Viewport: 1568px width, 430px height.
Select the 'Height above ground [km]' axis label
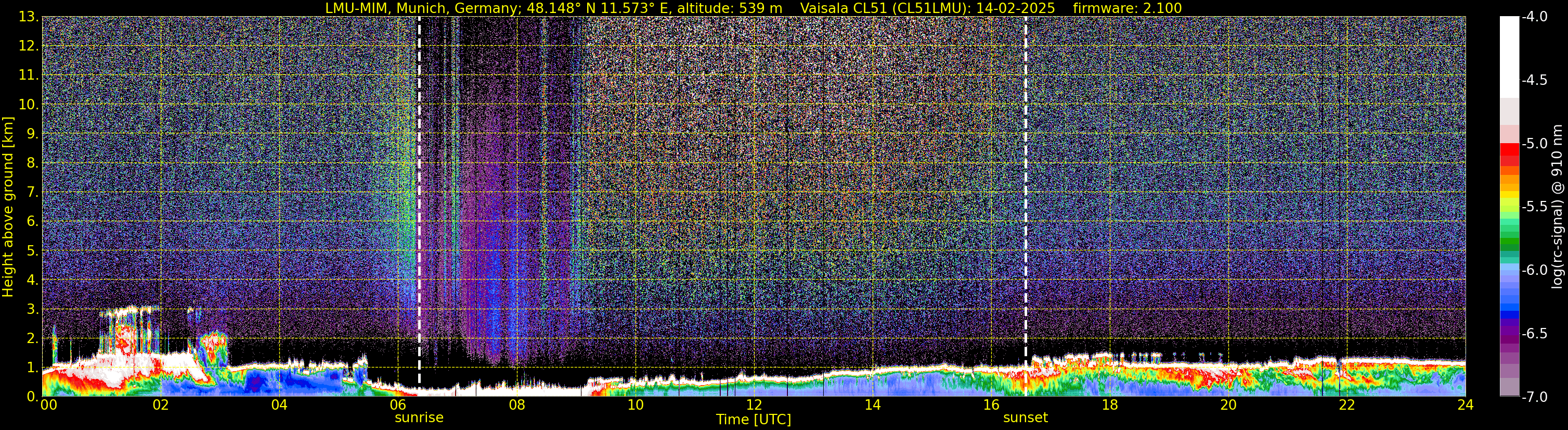tap(8, 207)
